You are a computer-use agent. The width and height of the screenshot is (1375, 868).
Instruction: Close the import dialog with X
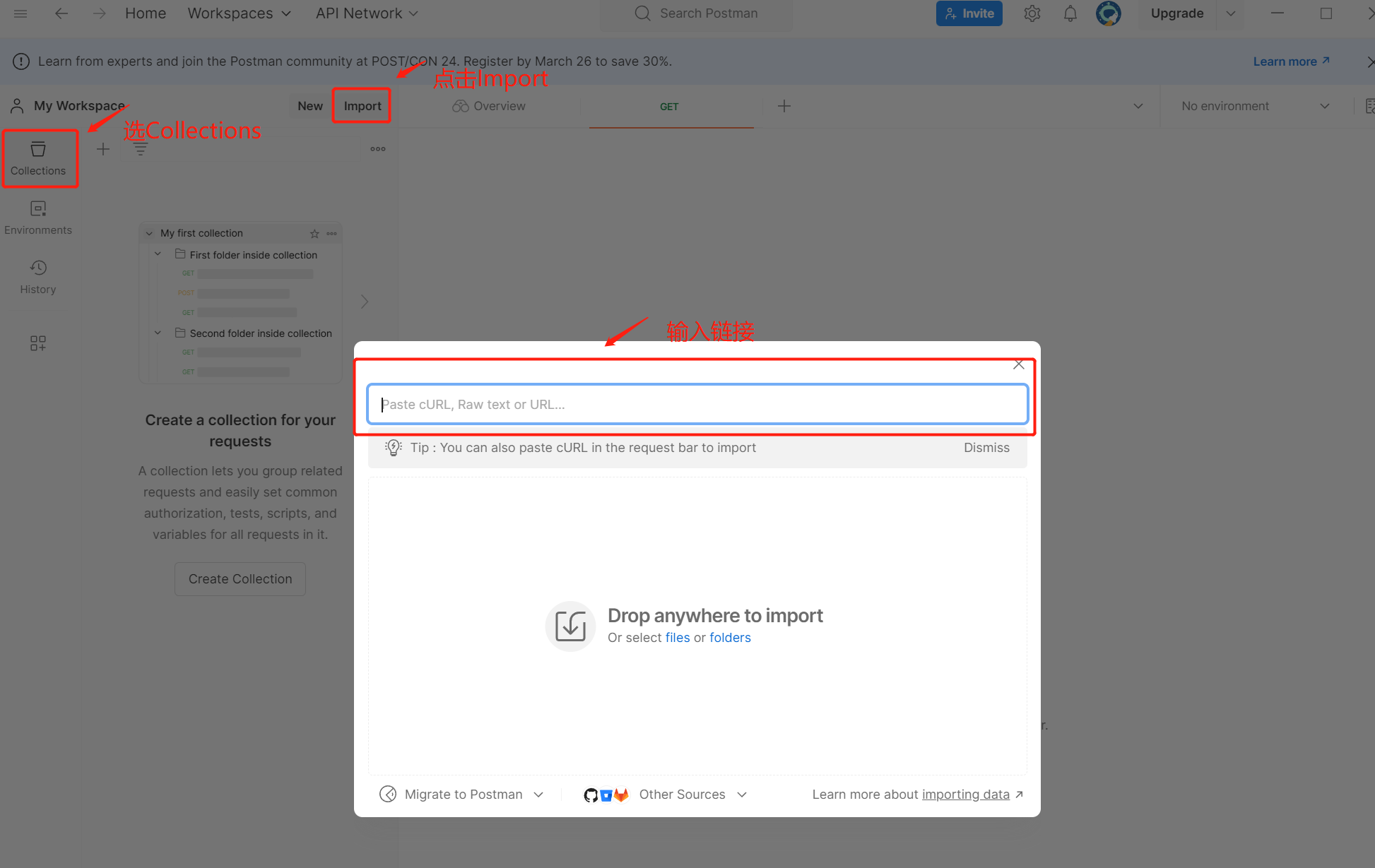1018,364
